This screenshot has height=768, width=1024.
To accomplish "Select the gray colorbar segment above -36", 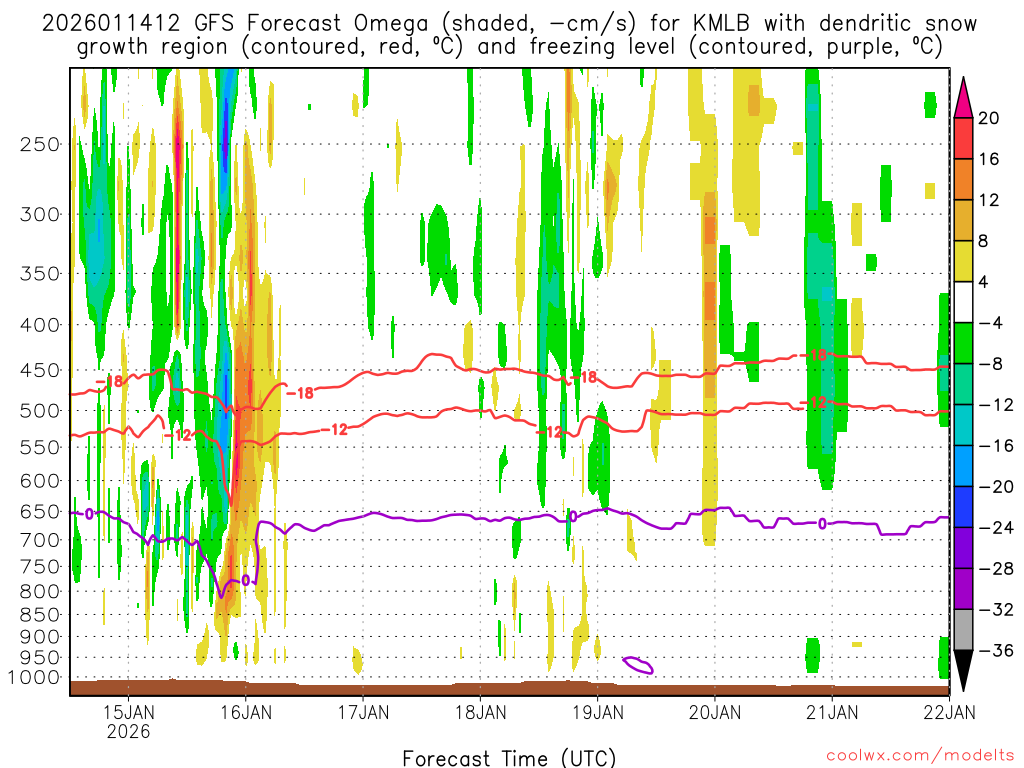I will coord(964,629).
